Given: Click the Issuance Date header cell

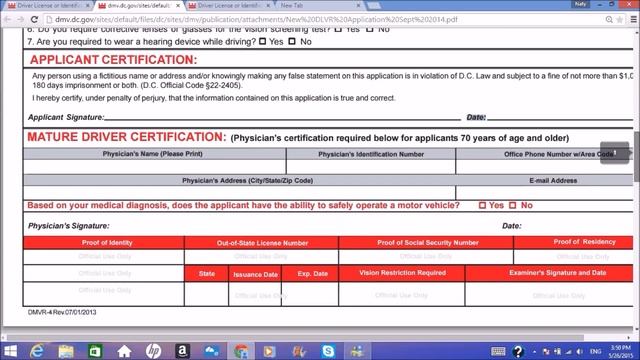Looking at the screenshot, I should pos(255,274).
